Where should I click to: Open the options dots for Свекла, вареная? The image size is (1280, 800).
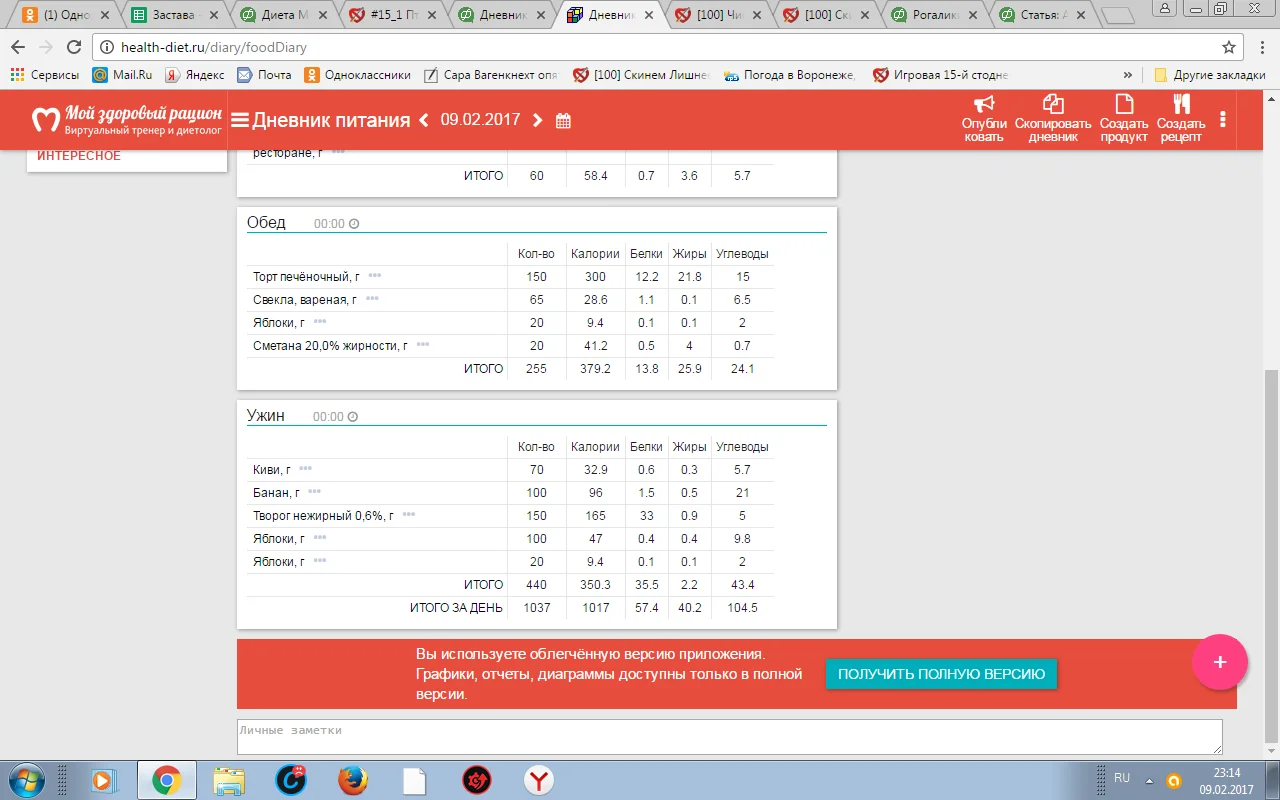click(372, 299)
